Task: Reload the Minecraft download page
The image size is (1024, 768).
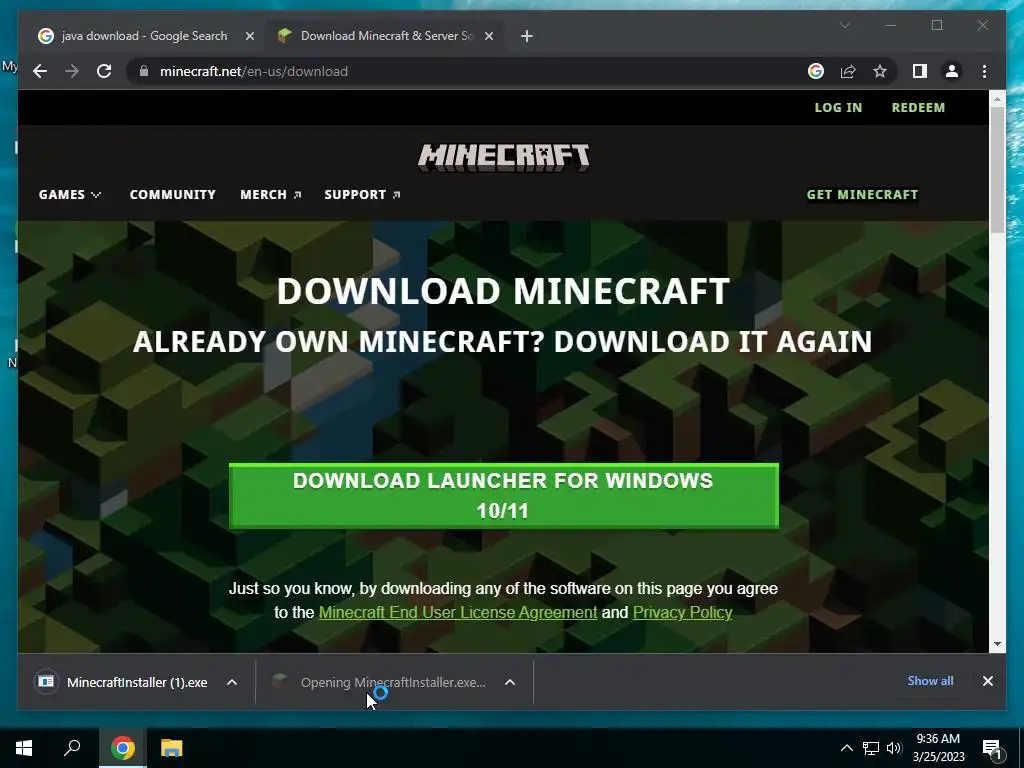Action: [x=104, y=71]
